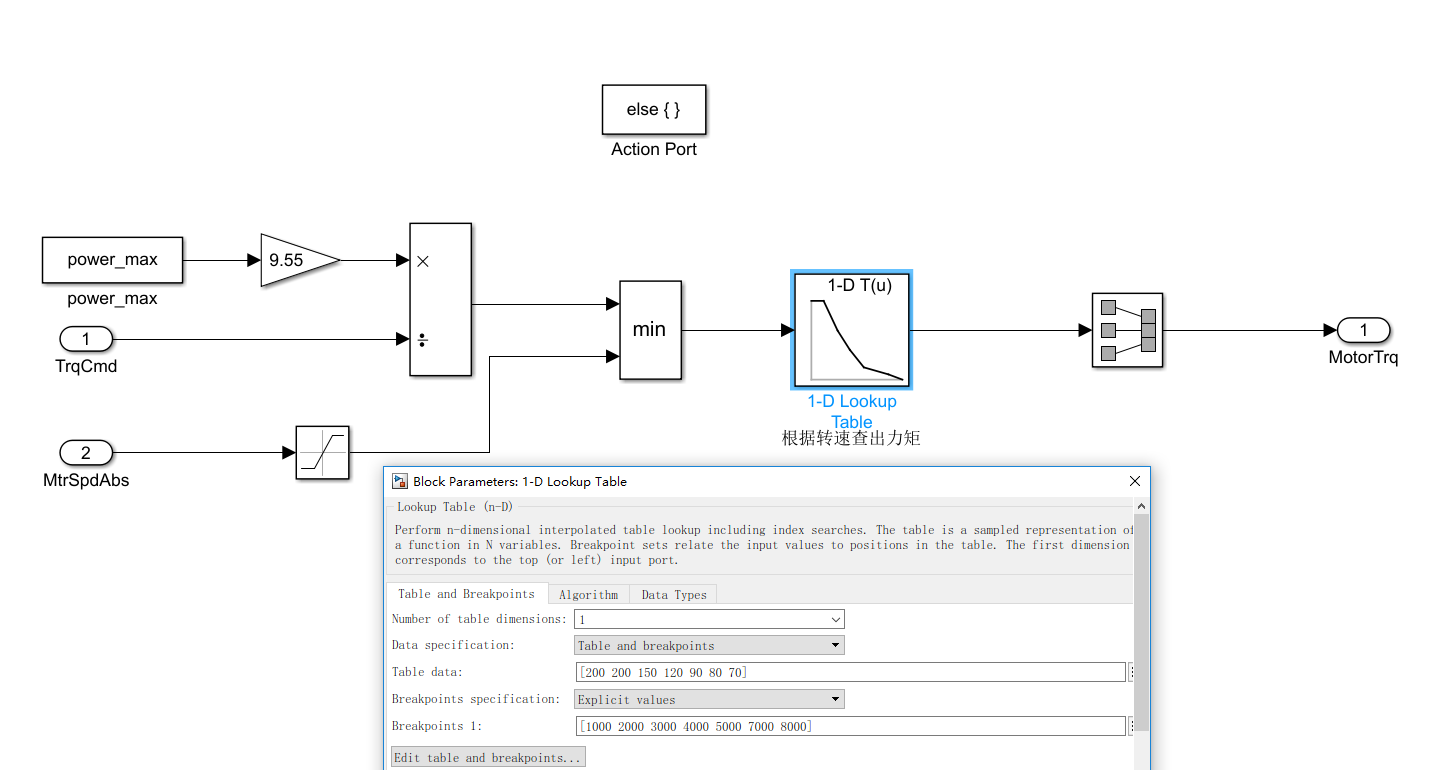Click the Breakpoints 1 input field
The width and height of the screenshot is (1450, 770).
pos(851,726)
